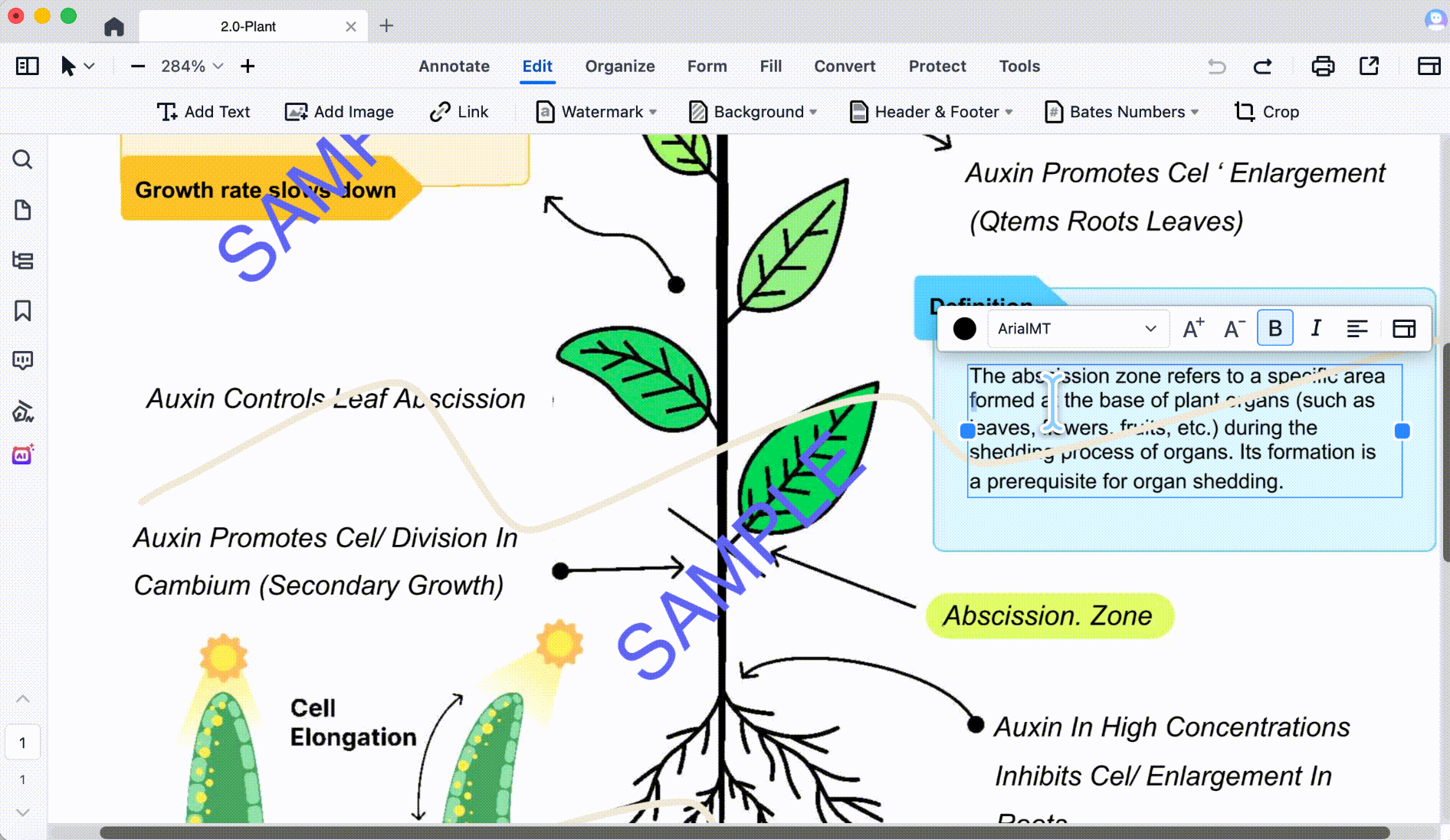This screenshot has height=840, width=1450.
Task: Open the Organize tab
Action: [x=620, y=66]
